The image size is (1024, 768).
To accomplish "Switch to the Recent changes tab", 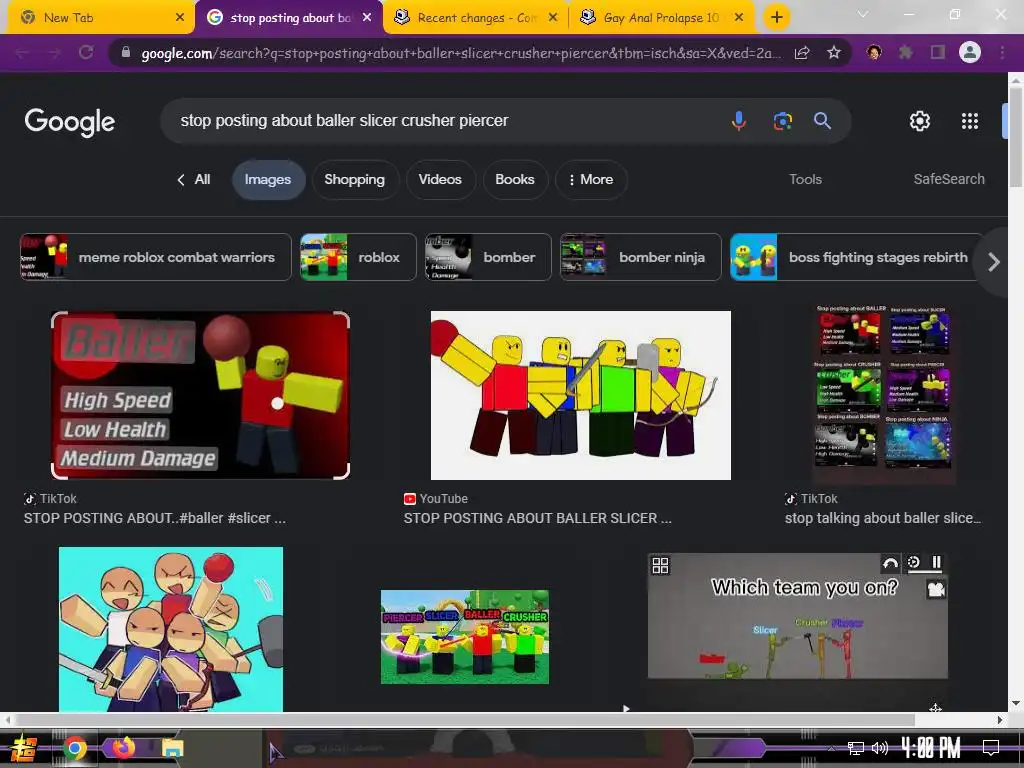I will pos(477,18).
